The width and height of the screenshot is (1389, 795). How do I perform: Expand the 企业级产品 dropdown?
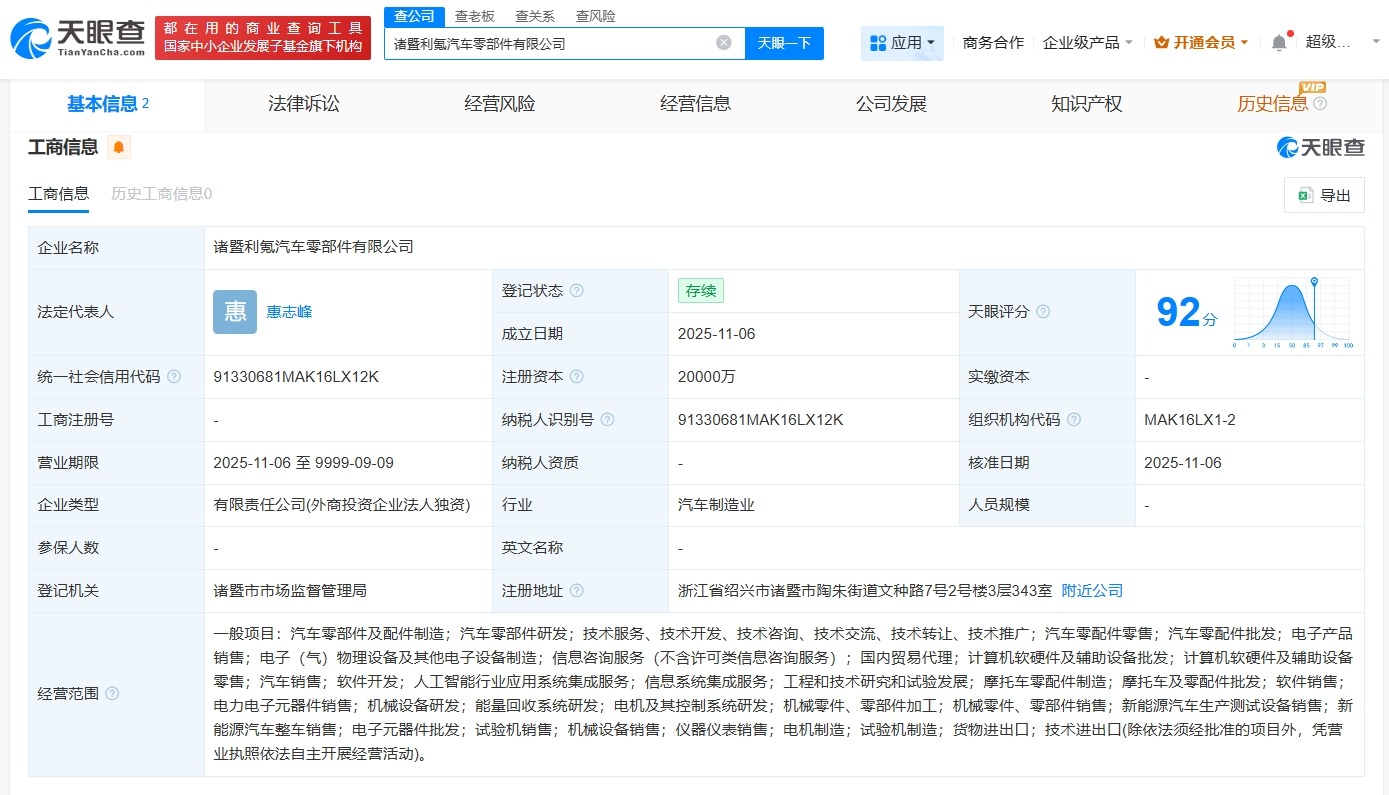(1088, 42)
